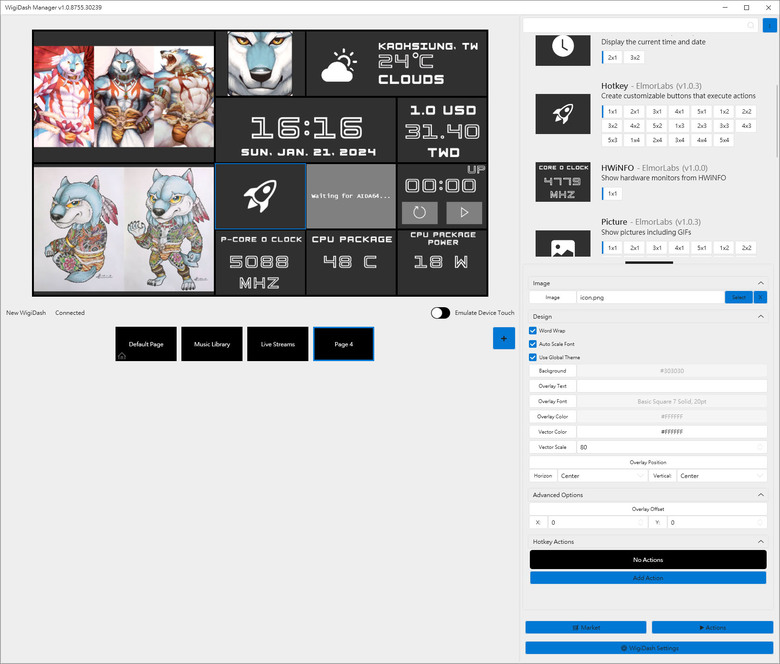The height and width of the screenshot is (664, 780).
Task: Click the No Actions black bar
Action: point(648,560)
